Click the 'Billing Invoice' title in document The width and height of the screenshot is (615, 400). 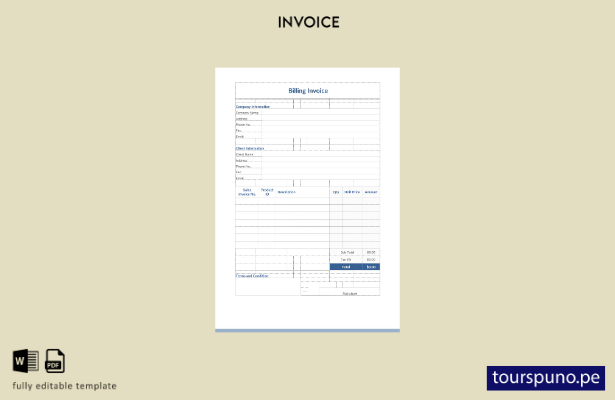pyautogui.click(x=308, y=91)
